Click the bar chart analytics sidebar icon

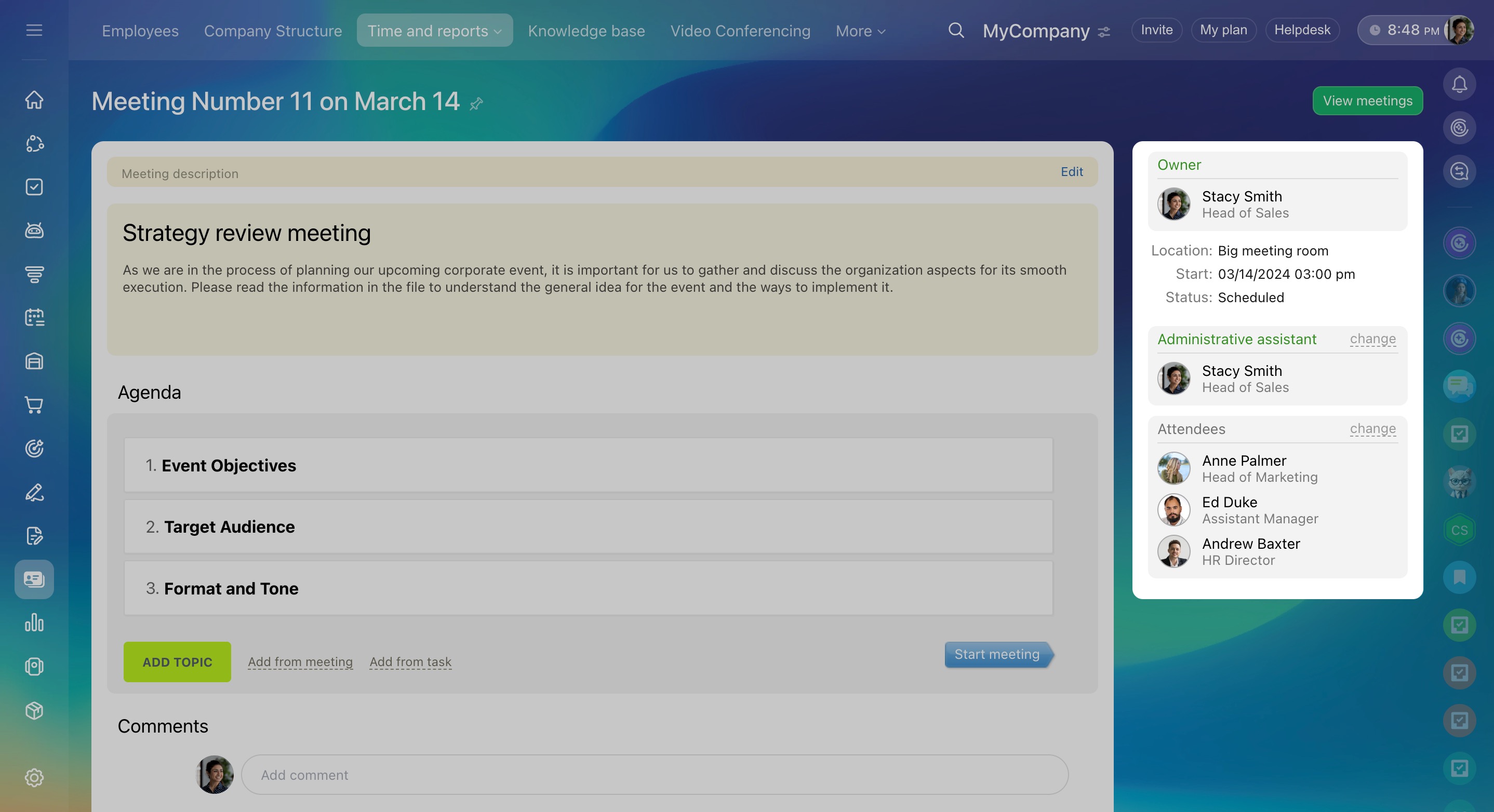(x=34, y=623)
